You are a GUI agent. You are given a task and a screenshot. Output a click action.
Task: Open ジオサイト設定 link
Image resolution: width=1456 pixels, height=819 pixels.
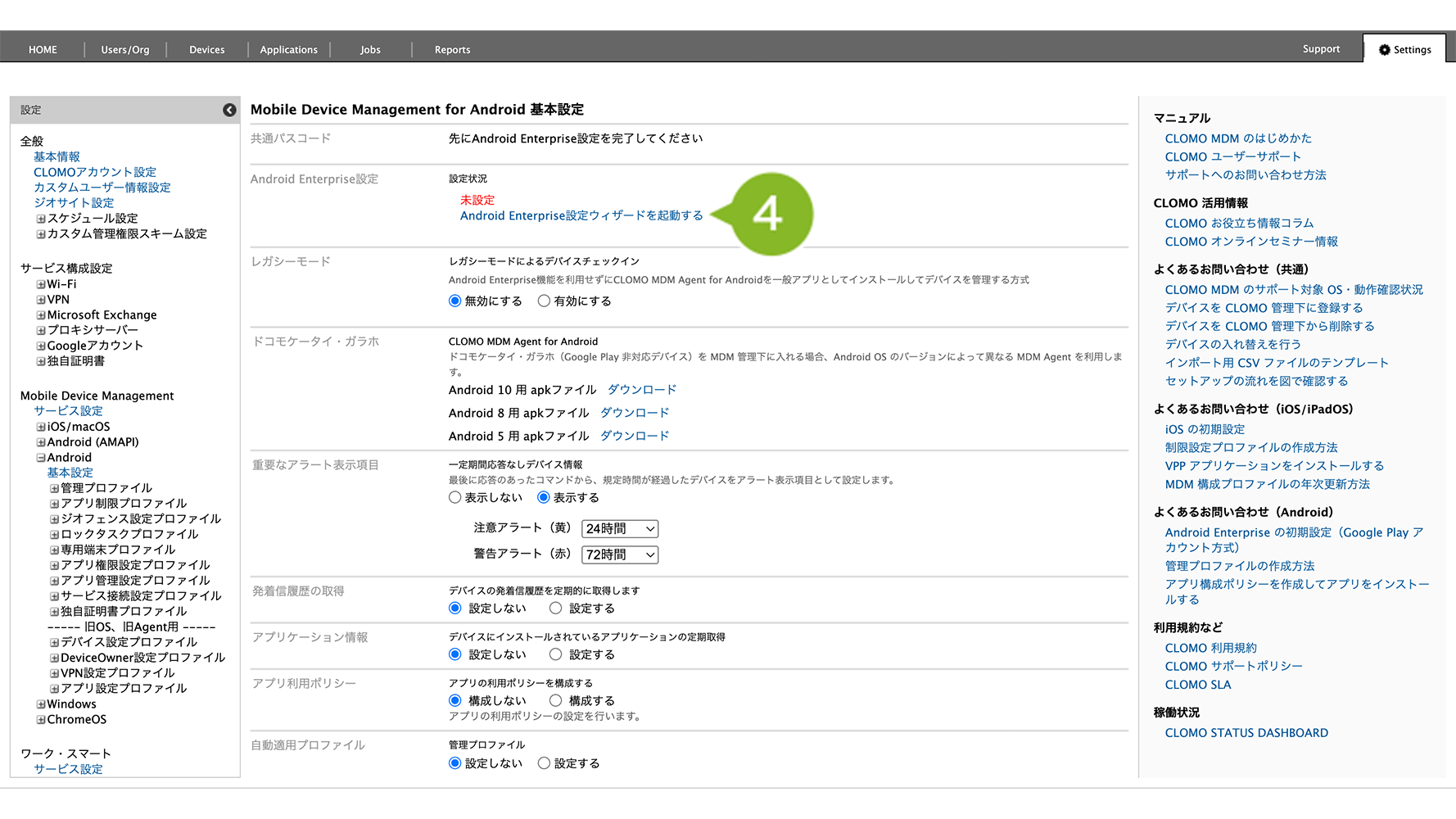(x=74, y=203)
